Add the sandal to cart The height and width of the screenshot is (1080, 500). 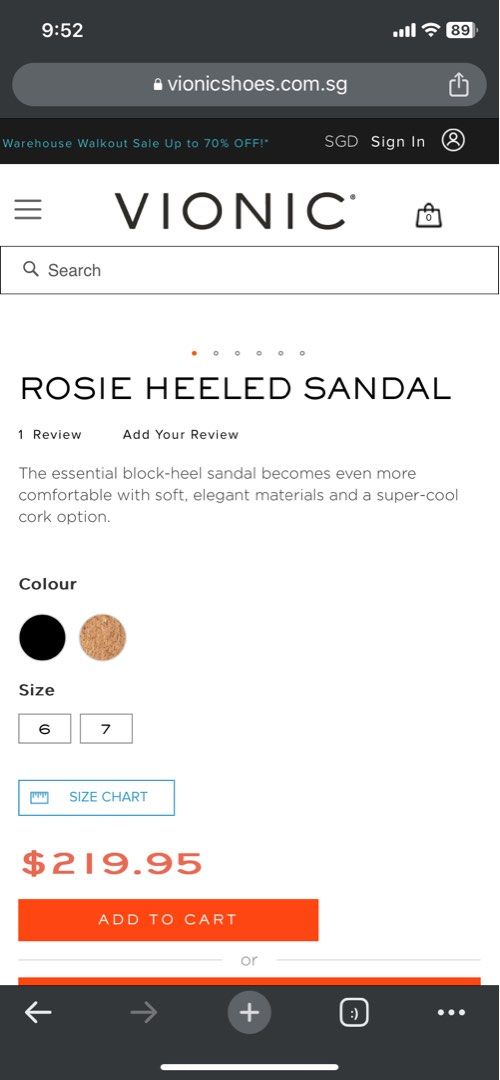point(168,920)
